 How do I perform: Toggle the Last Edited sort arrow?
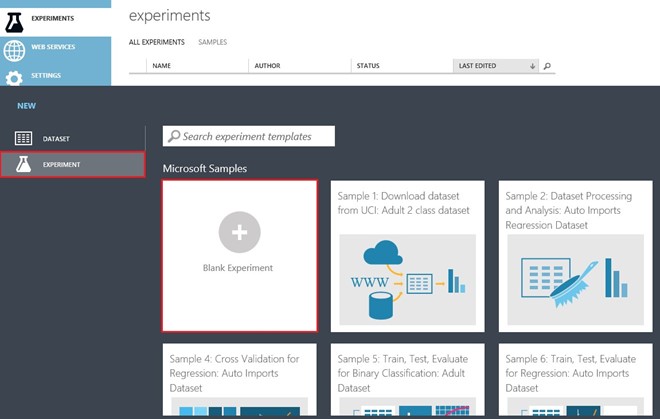532,66
